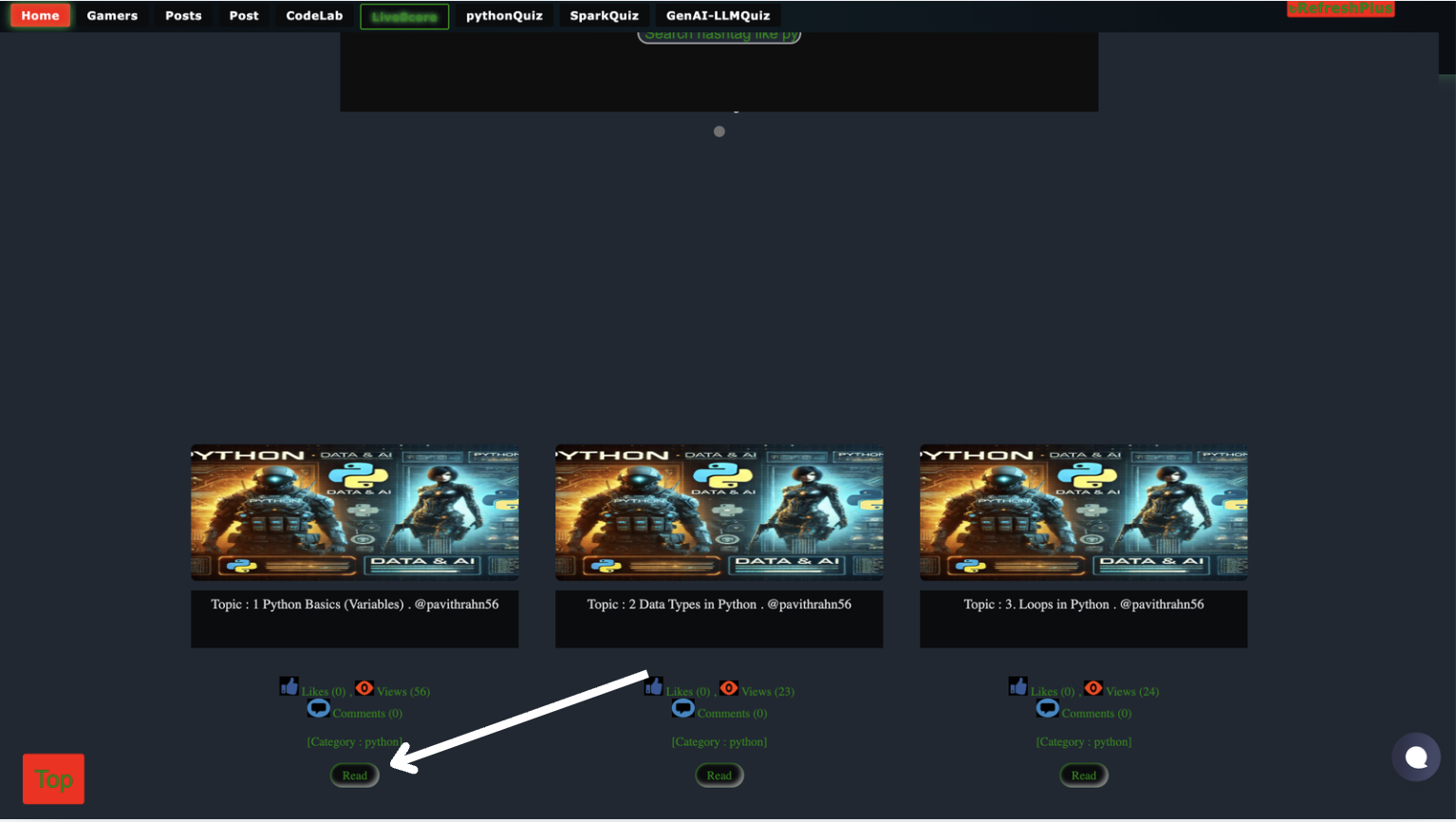Click the Read button for Python Basics
1456x822 pixels.
pyautogui.click(x=355, y=775)
